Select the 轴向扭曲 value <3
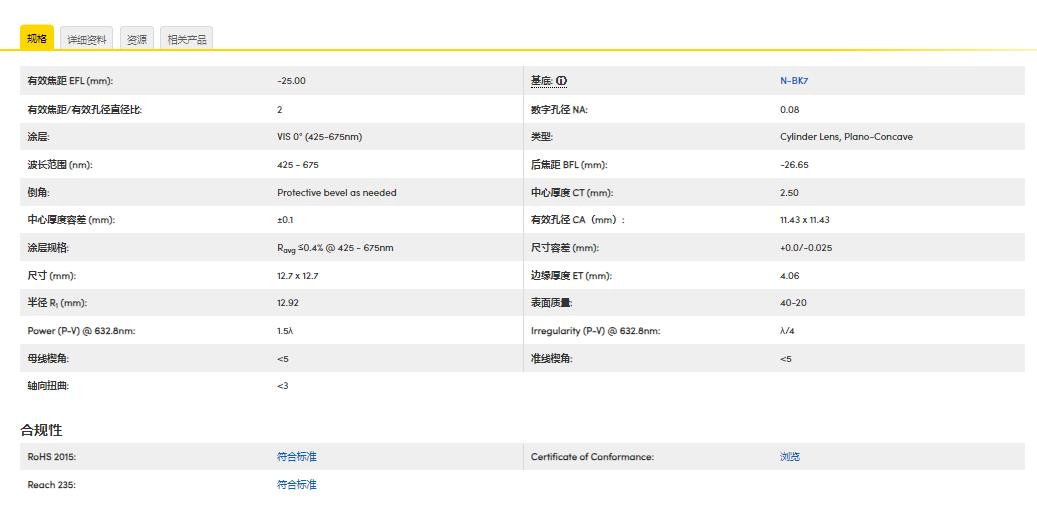Image resolution: width=1037 pixels, height=521 pixels. (283, 385)
